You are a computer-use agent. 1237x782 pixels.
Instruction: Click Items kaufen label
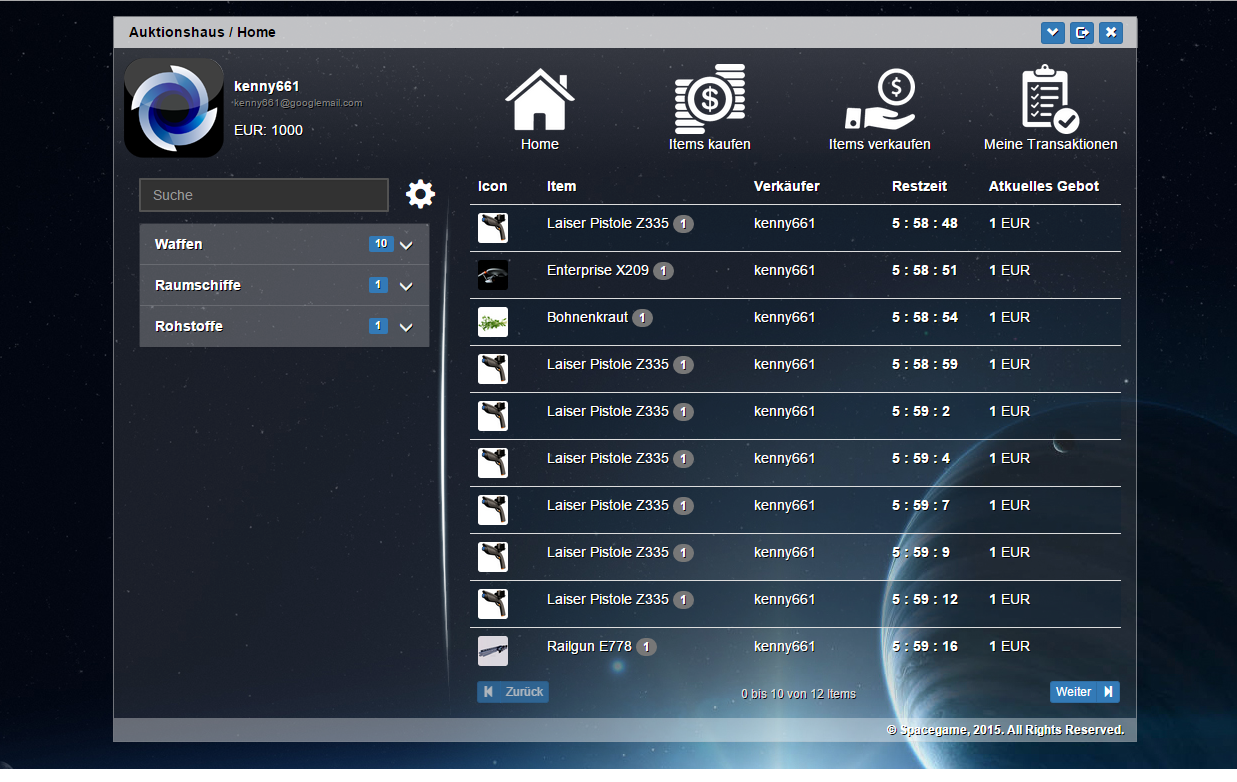coord(710,144)
